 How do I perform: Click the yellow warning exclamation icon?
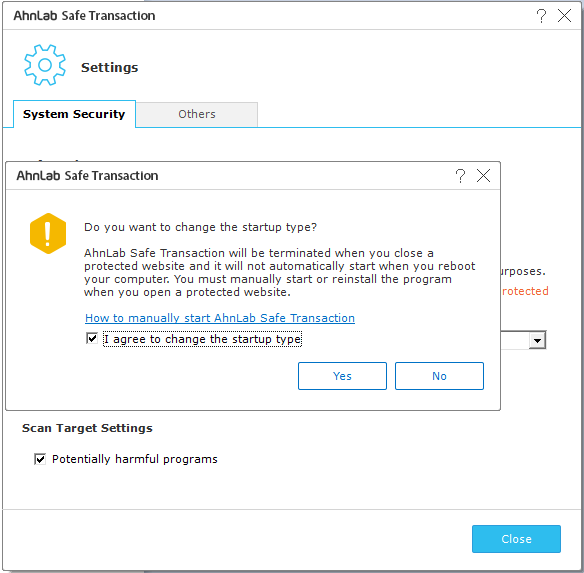coord(48,234)
